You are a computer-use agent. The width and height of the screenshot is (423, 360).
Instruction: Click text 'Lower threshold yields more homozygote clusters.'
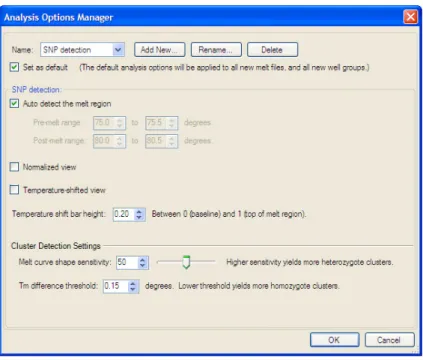point(259,286)
